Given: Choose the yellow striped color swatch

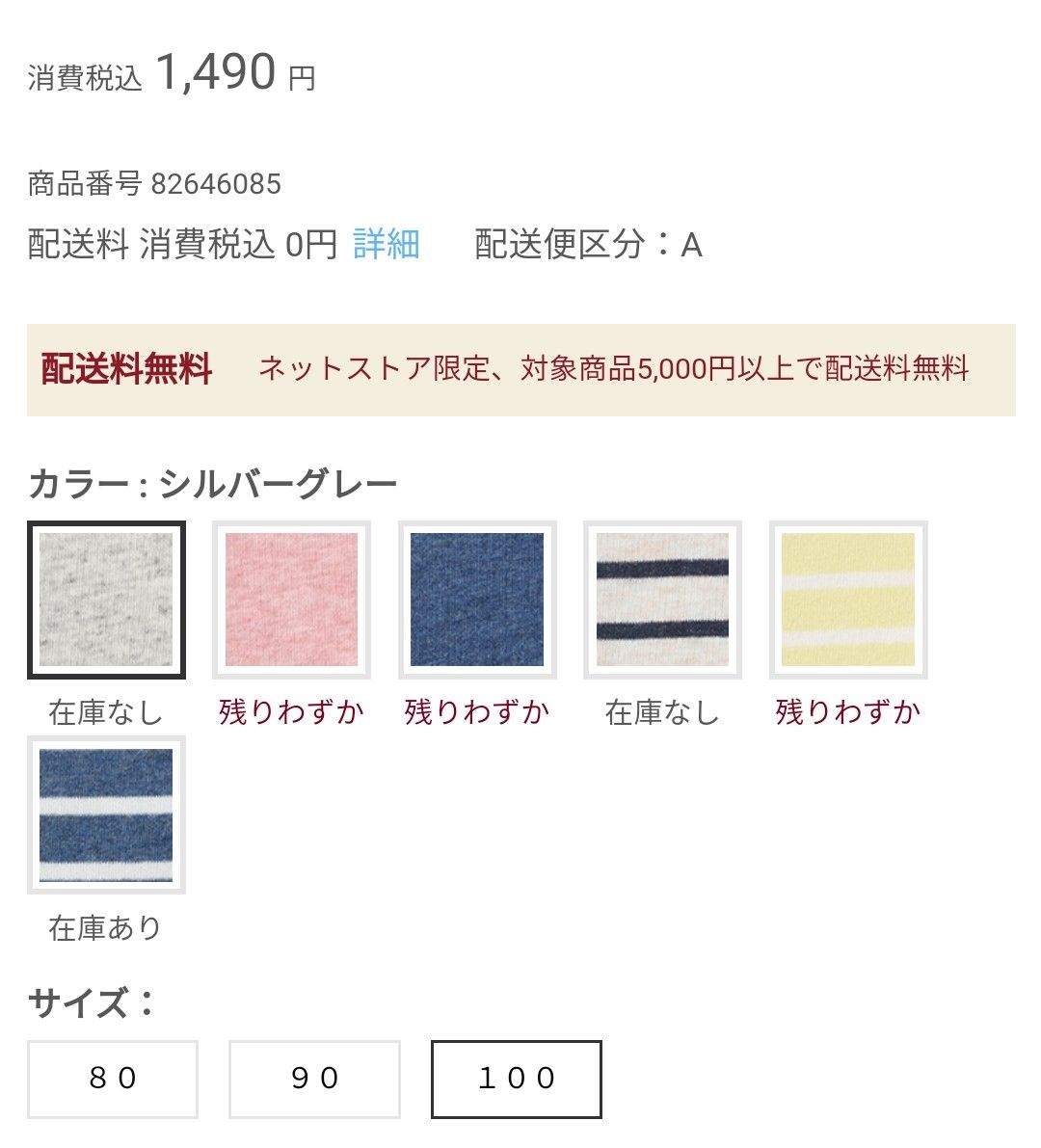Looking at the screenshot, I should coord(848,600).
